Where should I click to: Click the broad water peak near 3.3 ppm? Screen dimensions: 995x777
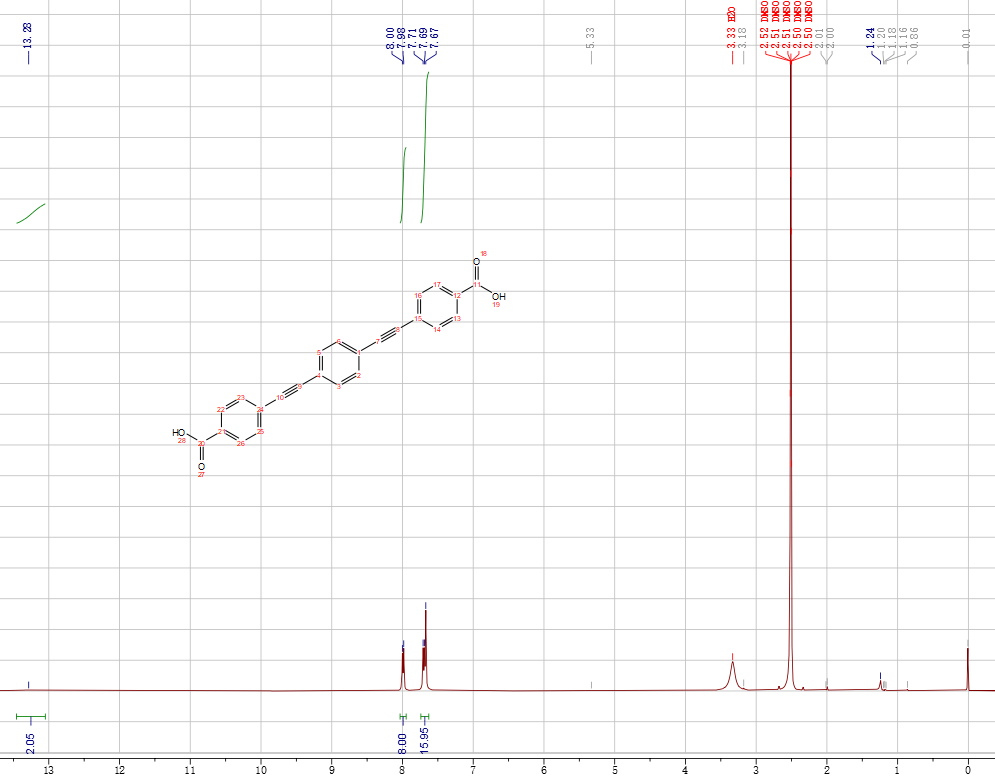click(x=733, y=668)
